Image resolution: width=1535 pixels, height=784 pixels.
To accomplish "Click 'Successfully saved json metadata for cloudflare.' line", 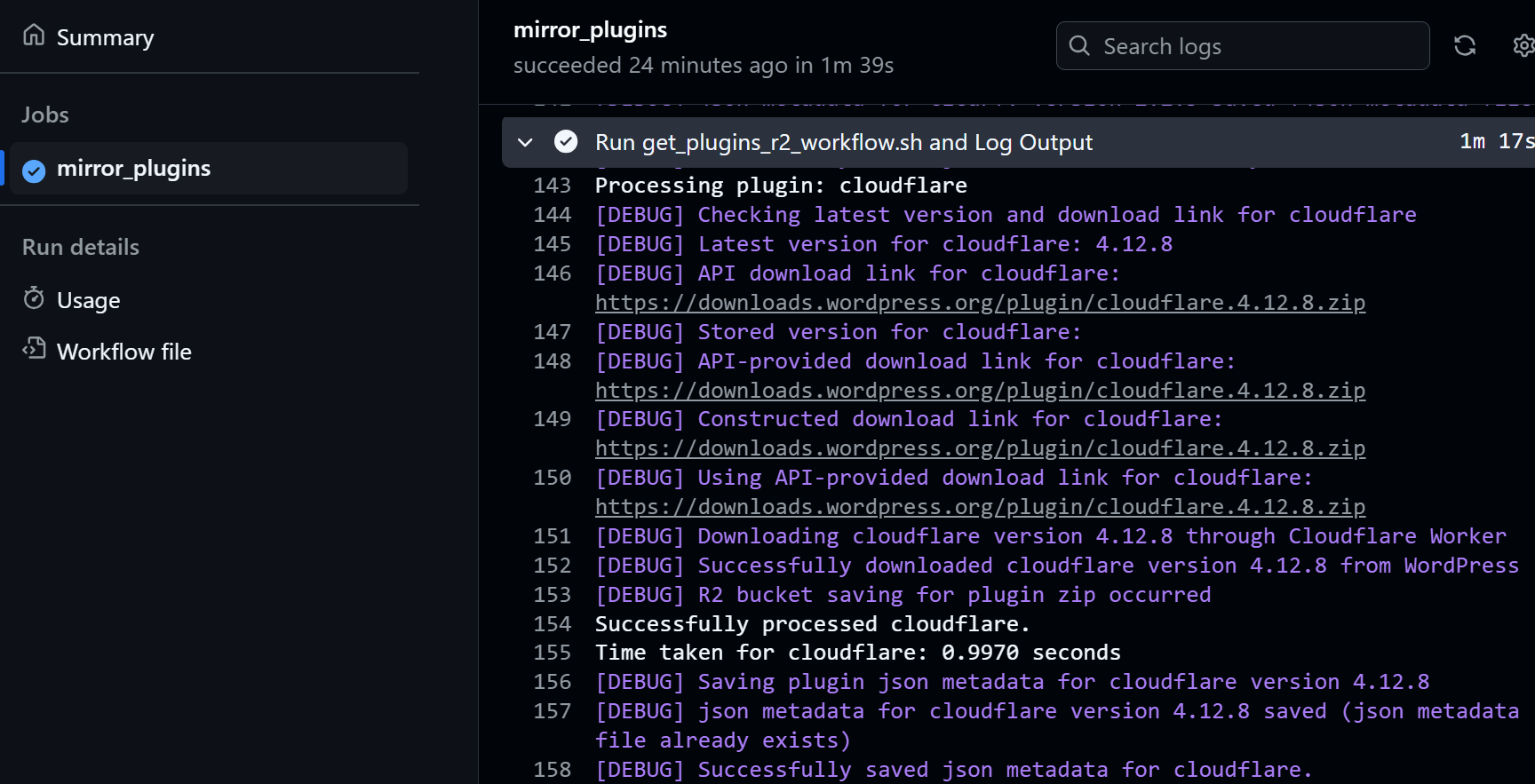I will [953, 770].
